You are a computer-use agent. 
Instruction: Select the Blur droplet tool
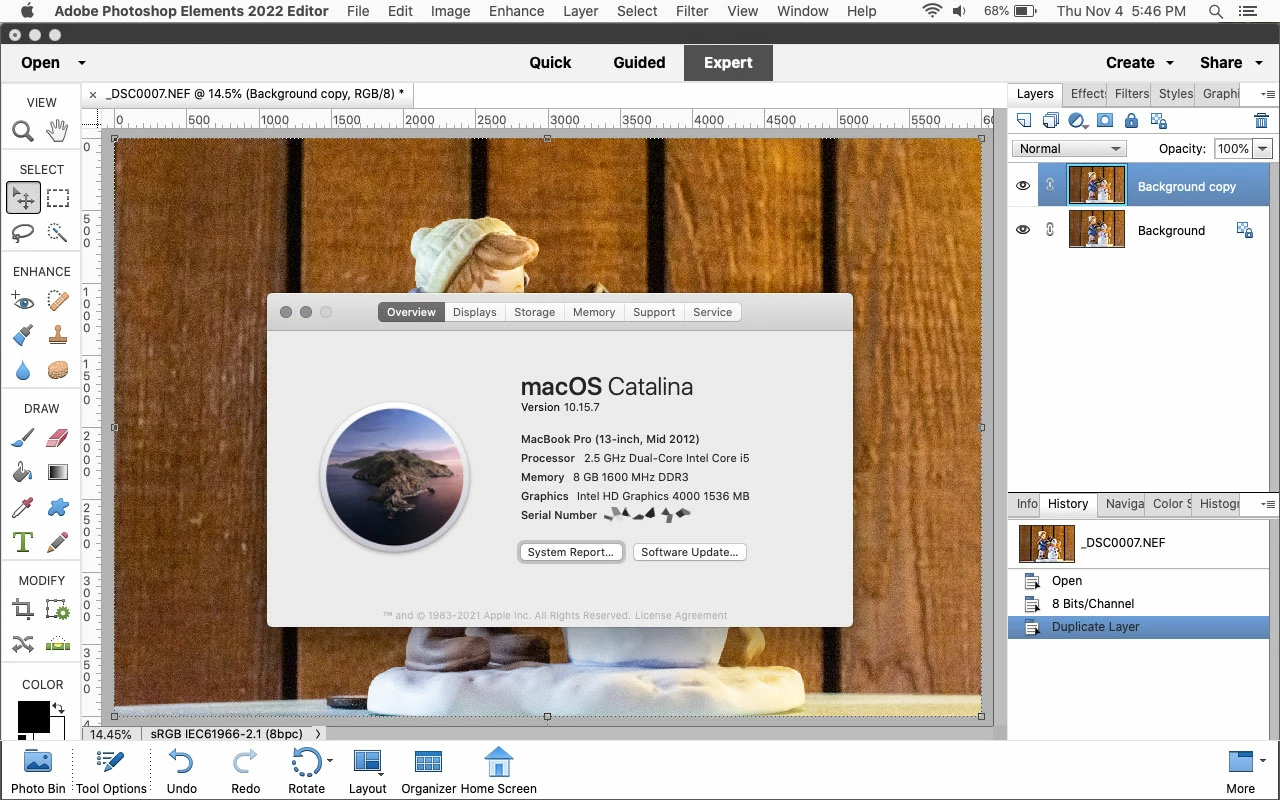pos(23,370)
